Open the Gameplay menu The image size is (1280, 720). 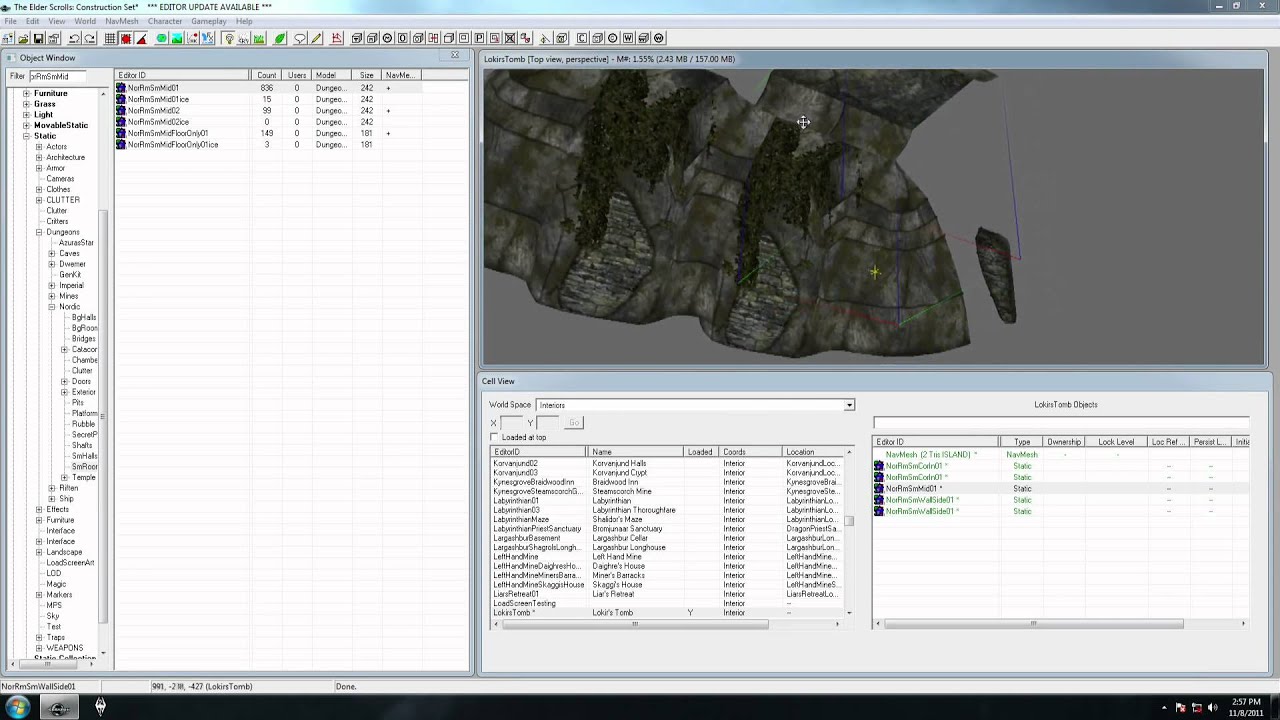point(209,21)
